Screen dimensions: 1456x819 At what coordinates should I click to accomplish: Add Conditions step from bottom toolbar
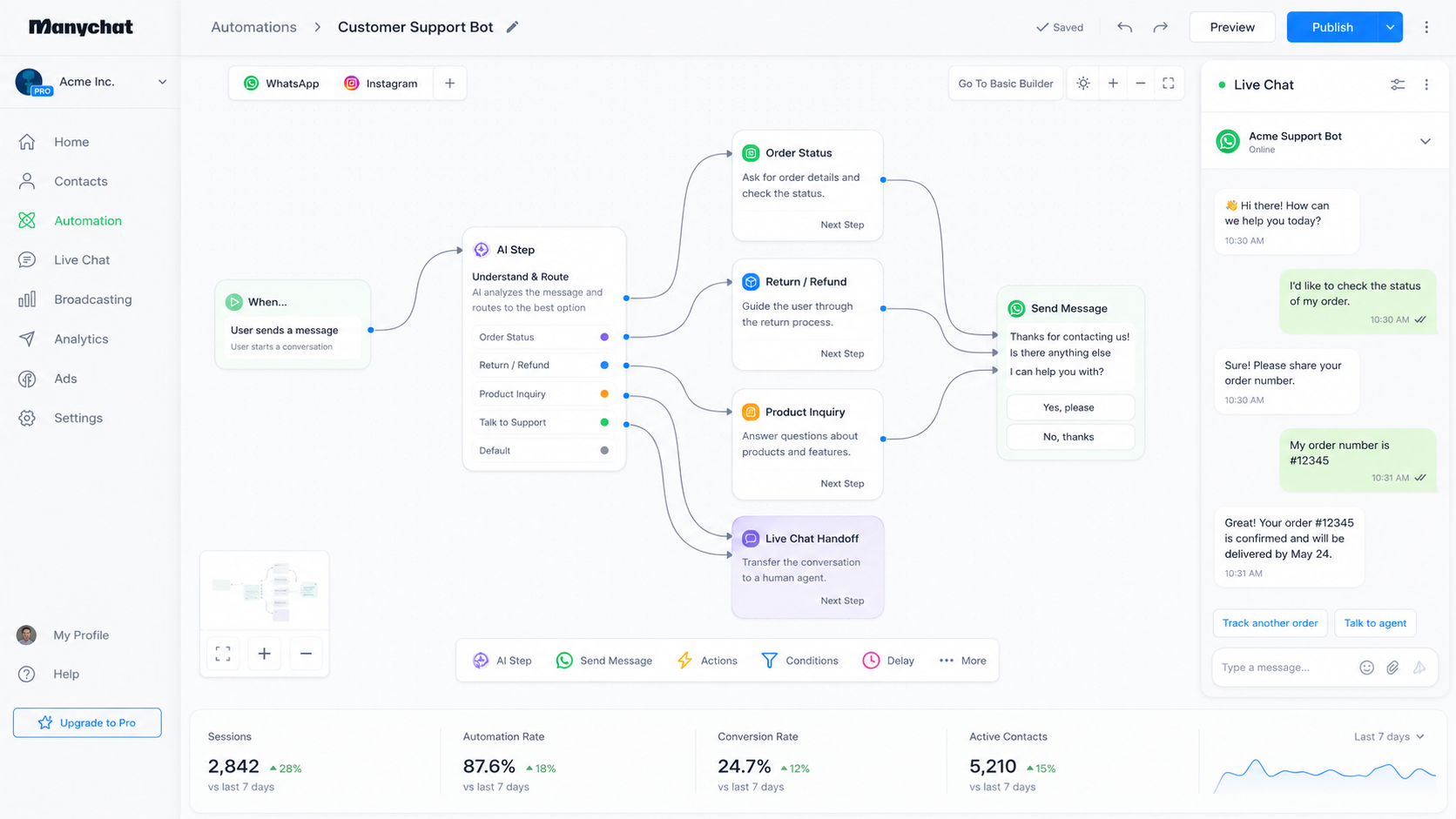[799, 661]
